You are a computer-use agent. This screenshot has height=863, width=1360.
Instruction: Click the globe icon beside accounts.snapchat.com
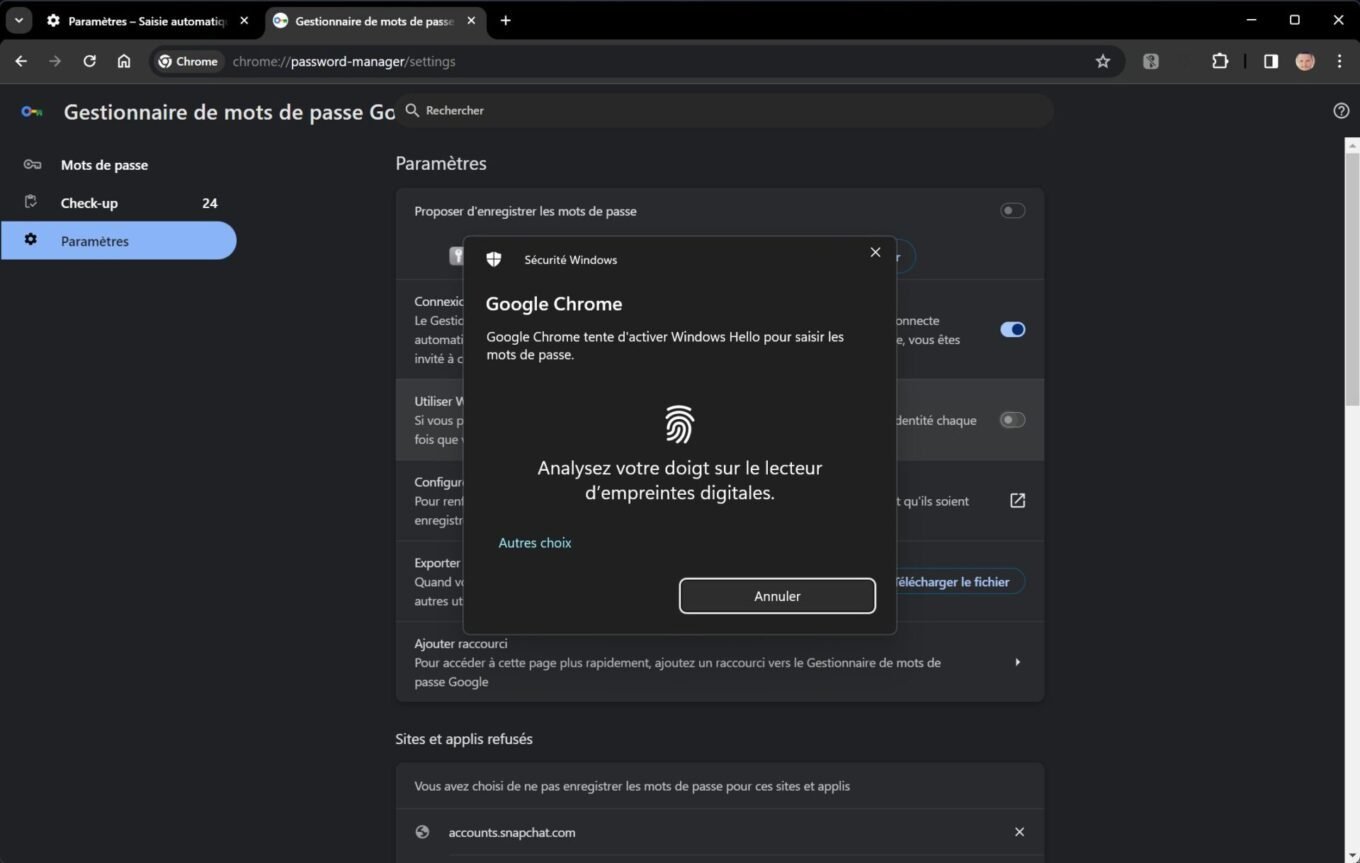click(422, 832)
